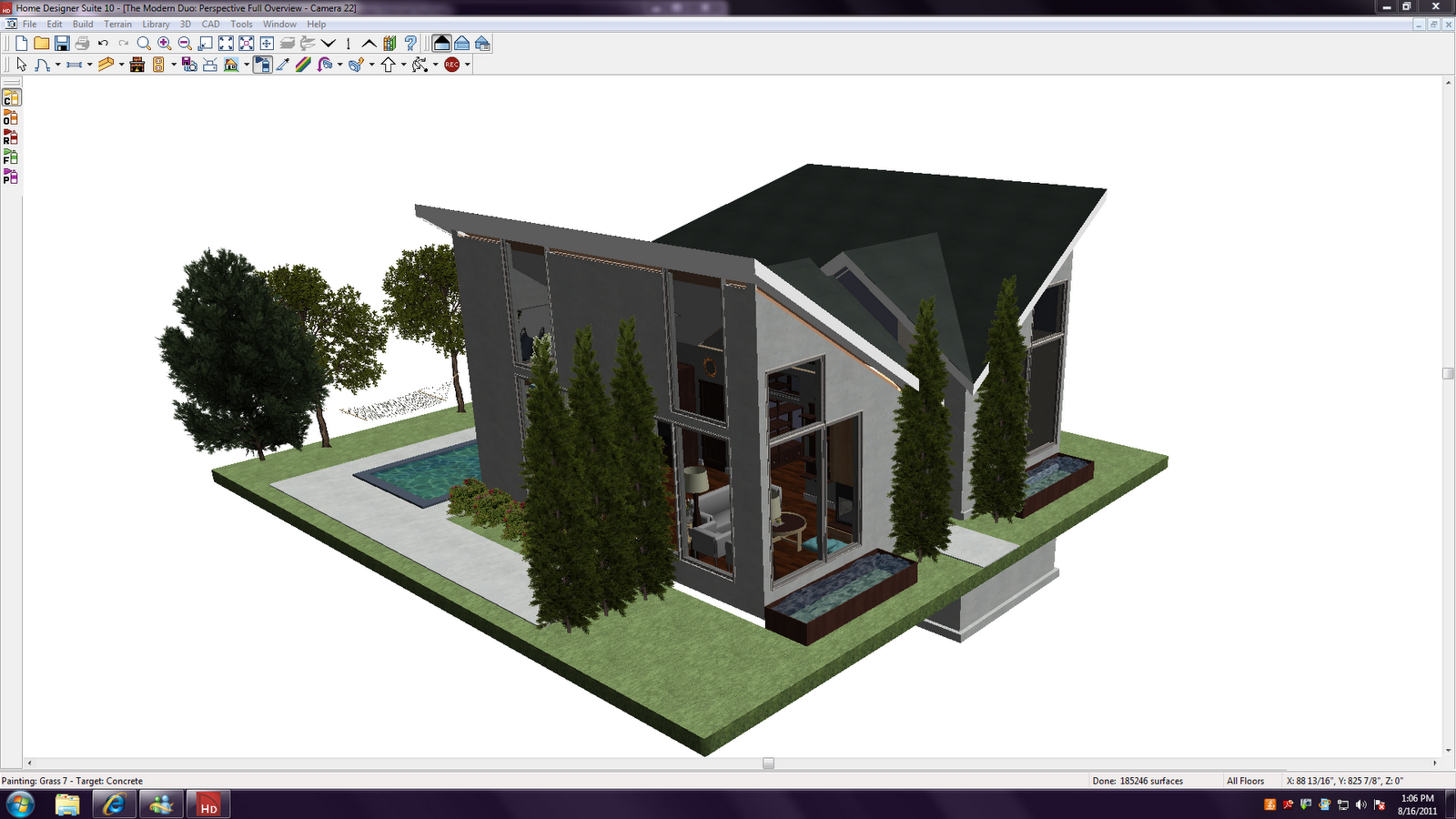
Task: Open Adjust Material Definition with the rainbow icon
Action: (x=303, y=64)
